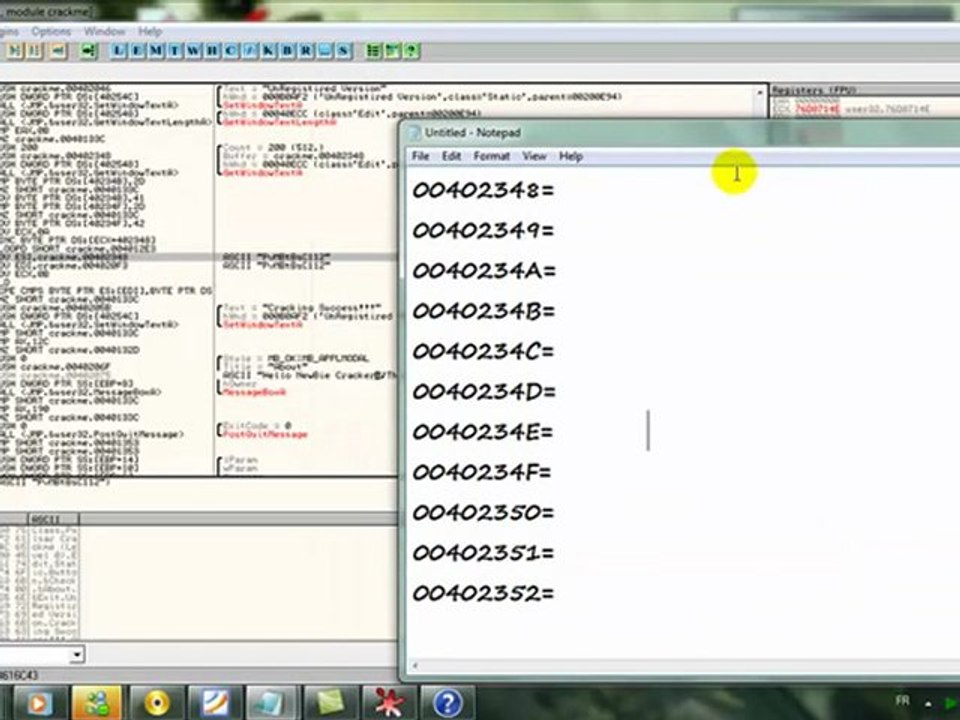Show References with the R toolbar button
This screenshot has height=720, width=960.
click(306, 51)
